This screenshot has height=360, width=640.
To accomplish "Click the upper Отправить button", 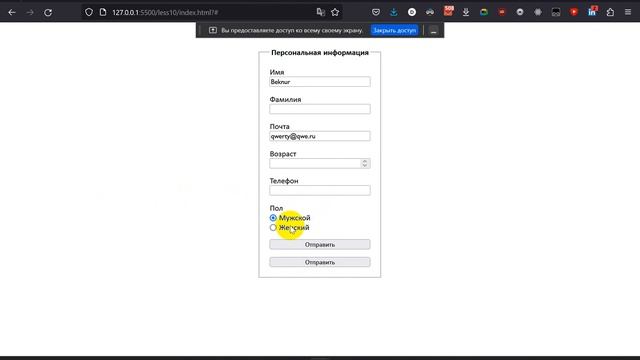I will [x=320, y=244].
